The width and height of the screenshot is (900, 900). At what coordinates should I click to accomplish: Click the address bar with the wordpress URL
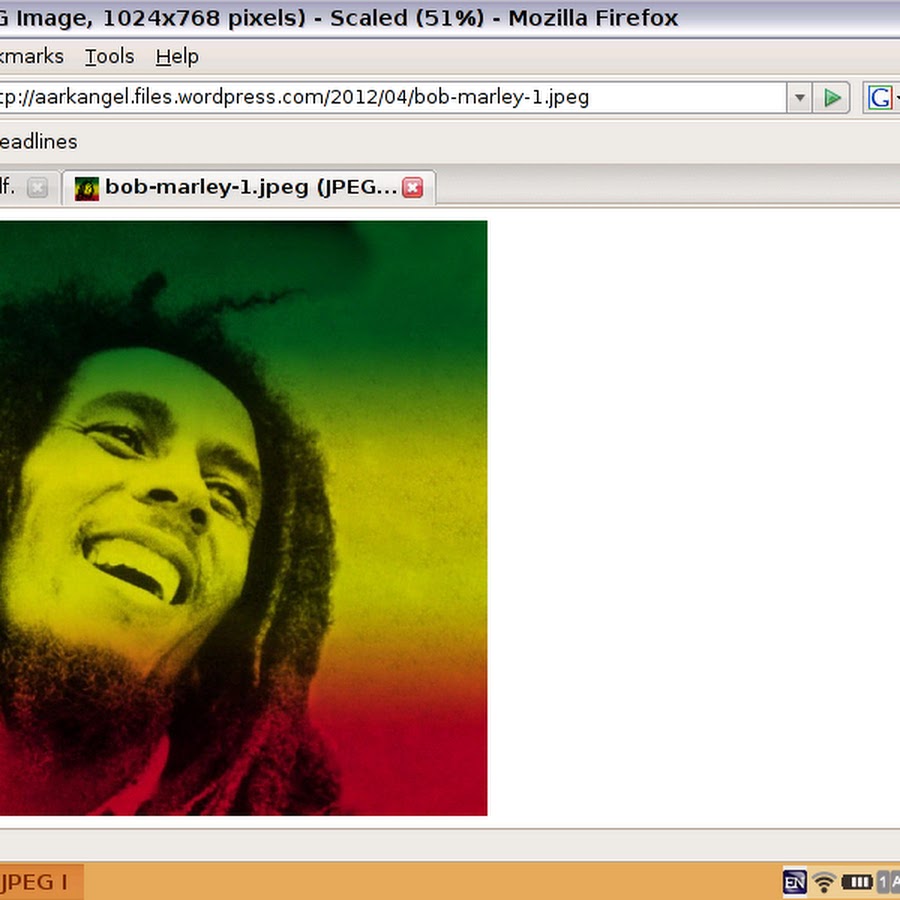tap(392, 98)
